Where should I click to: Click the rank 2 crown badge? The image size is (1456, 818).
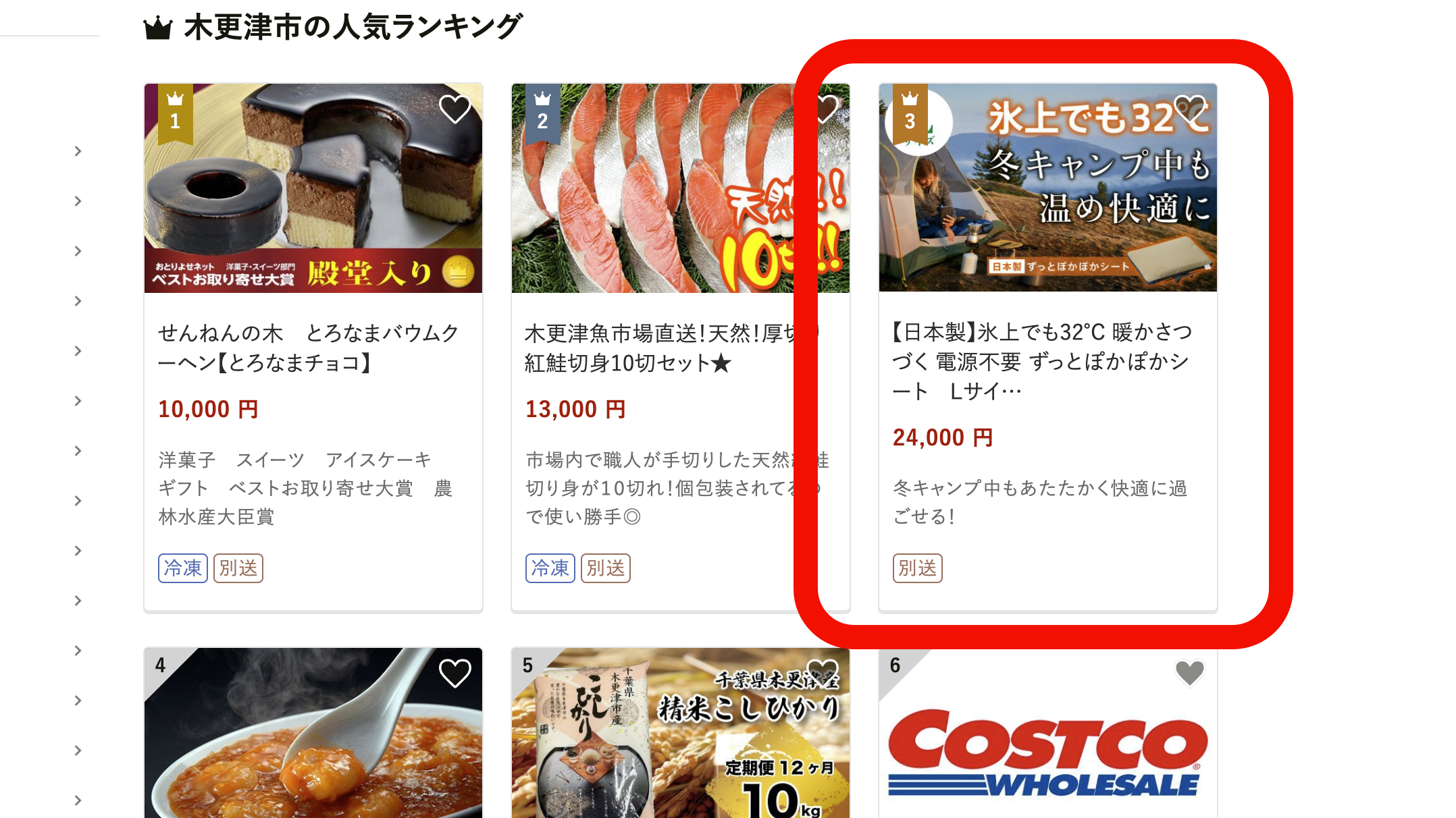[x=543, y=113]
